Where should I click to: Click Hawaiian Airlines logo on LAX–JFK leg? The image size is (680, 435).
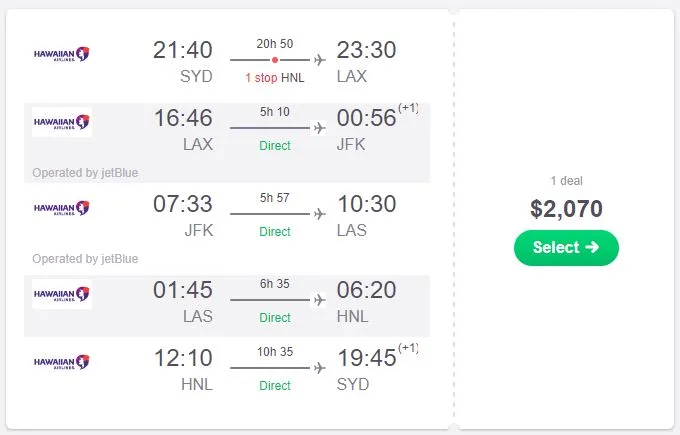[x=62, y=122]
